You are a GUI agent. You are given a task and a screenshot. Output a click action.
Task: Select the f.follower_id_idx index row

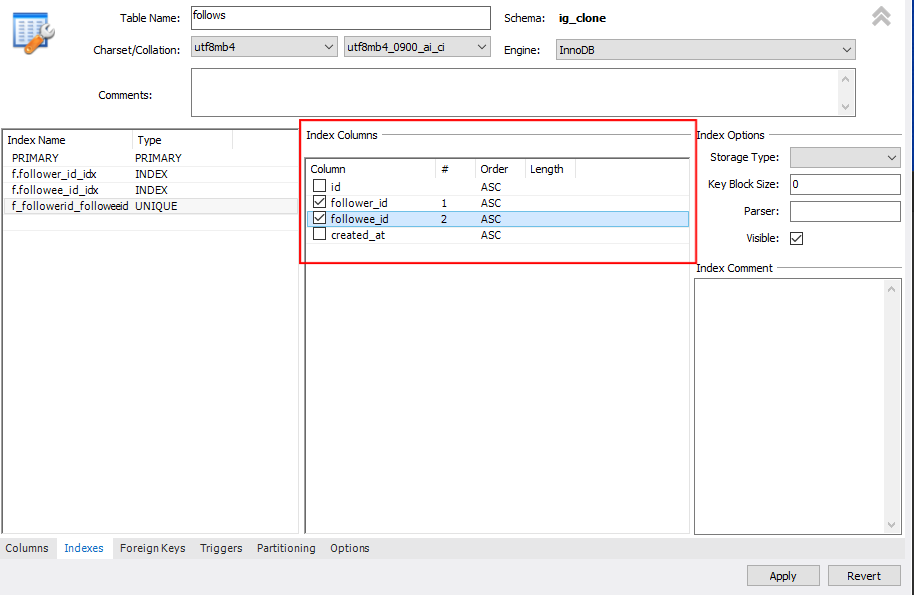tap(150, 174)
